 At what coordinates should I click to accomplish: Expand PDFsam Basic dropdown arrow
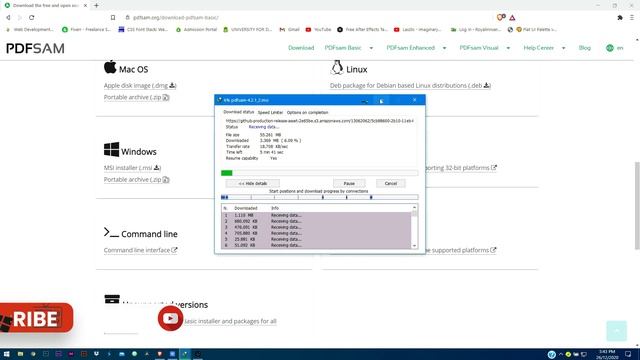371,48
